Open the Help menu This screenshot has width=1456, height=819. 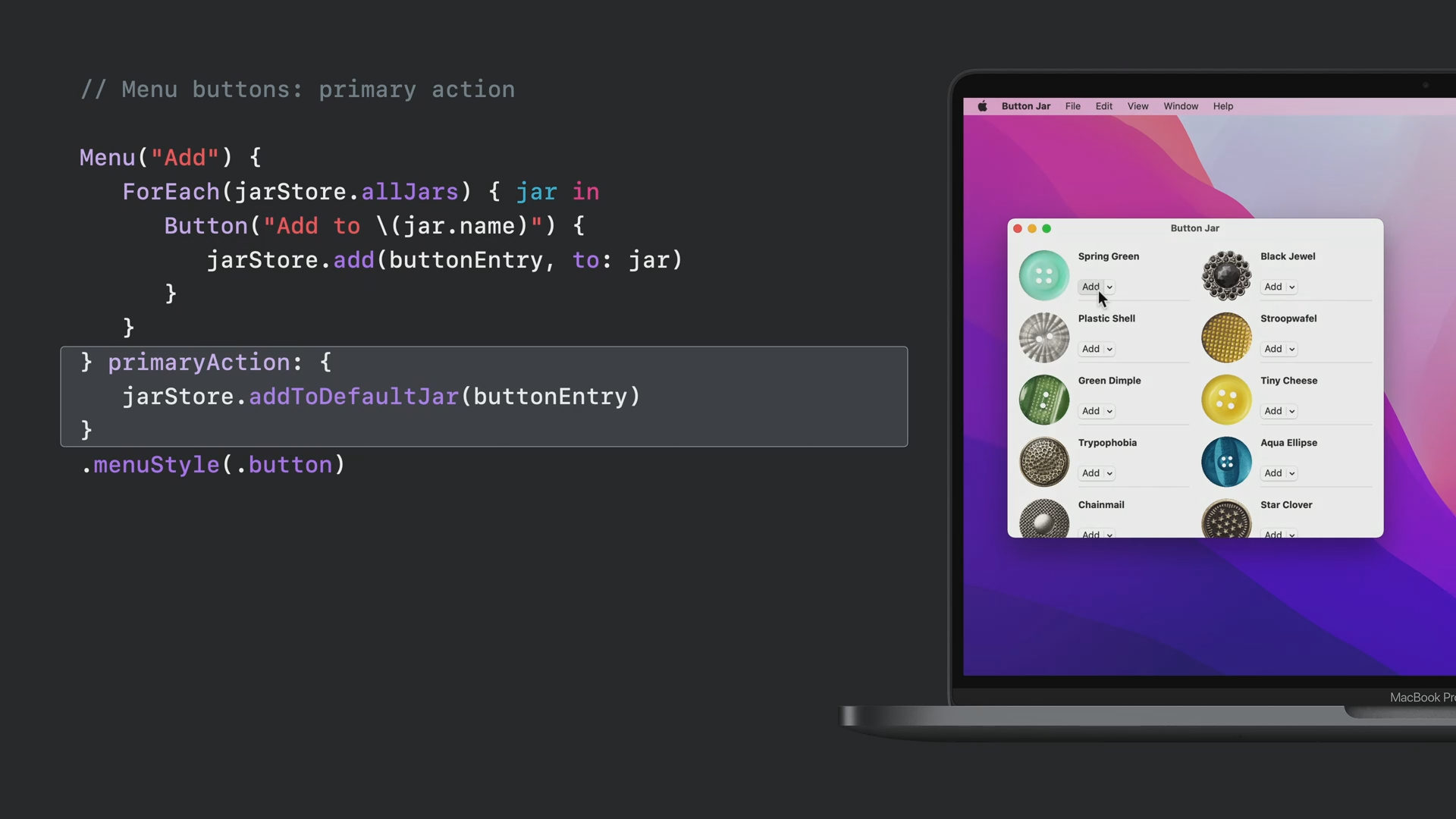(x=1222, y=106)
